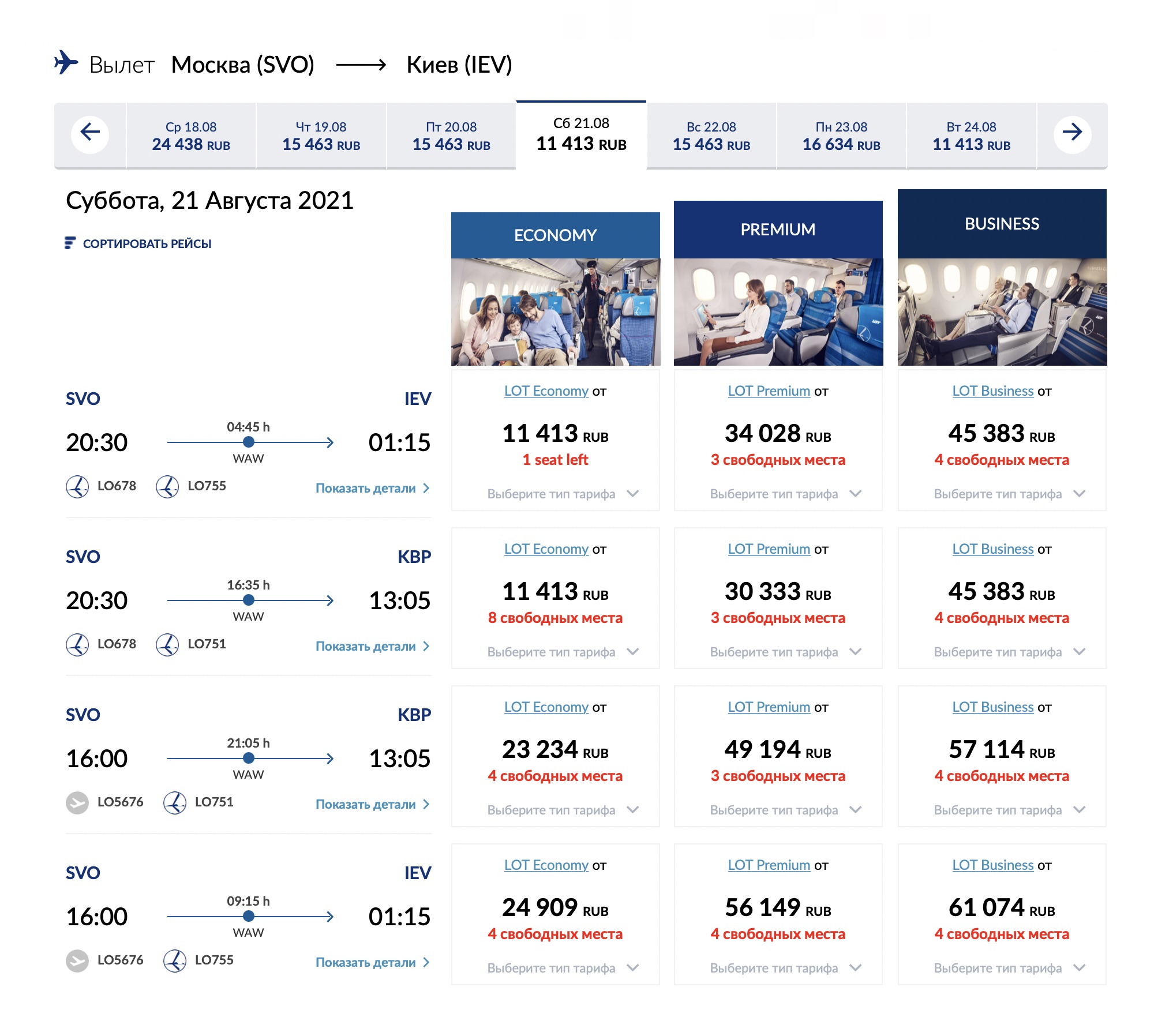1154x1036 pixels.
Task: Click the WAW stopover dot on 16:35 h flight
Action: tap(249, 600)
